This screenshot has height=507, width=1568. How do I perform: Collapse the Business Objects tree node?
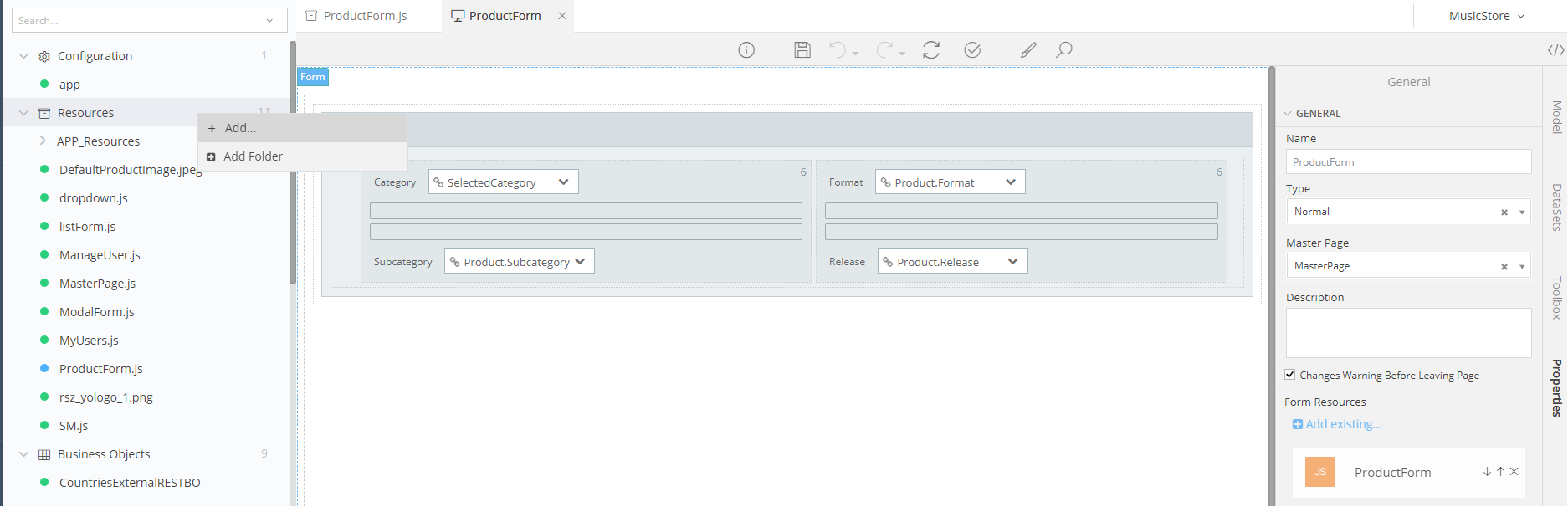click(x=23, y=454)
